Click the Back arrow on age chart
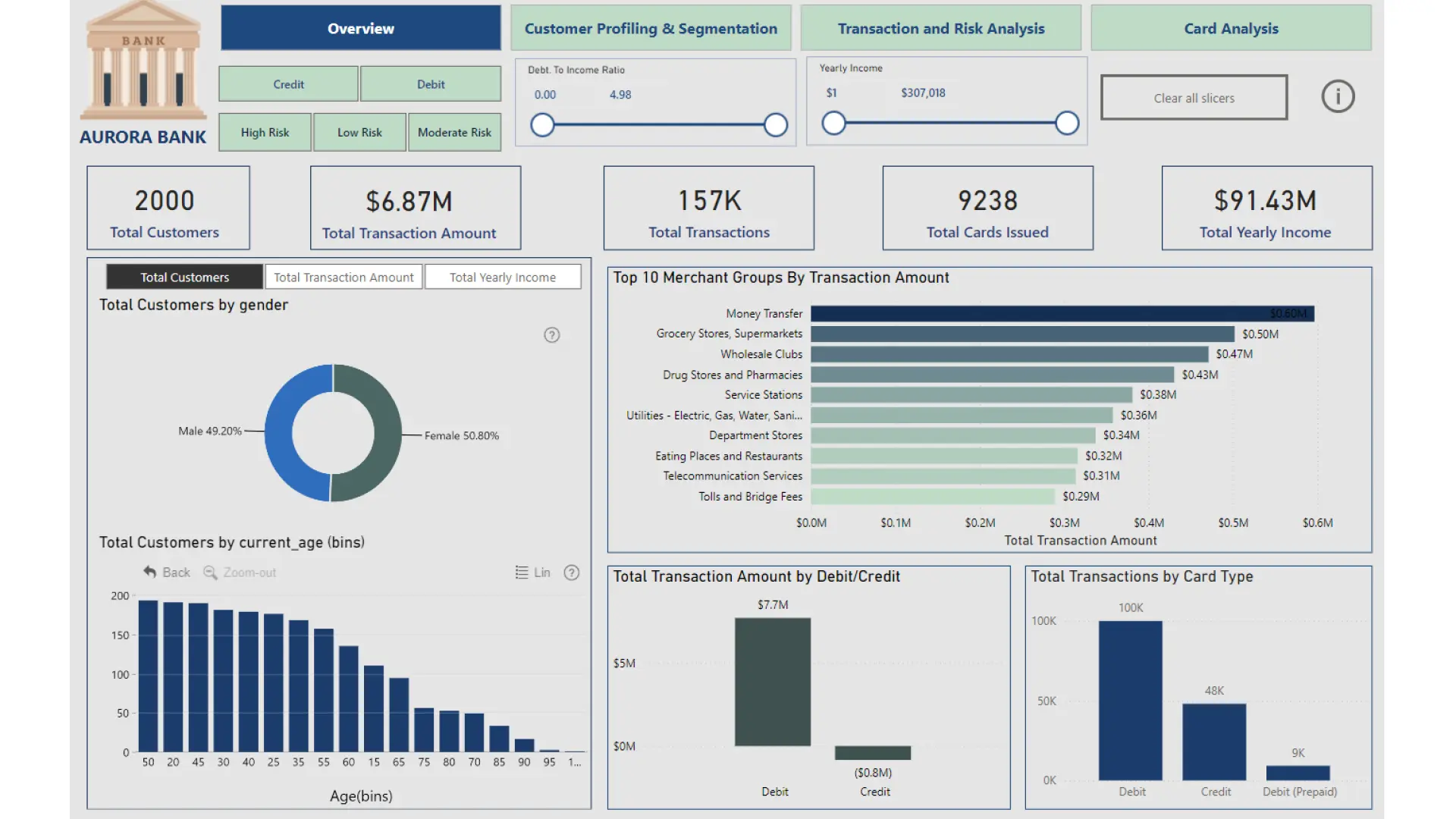Screen dimensions: 1456x819 click(150, 573)
